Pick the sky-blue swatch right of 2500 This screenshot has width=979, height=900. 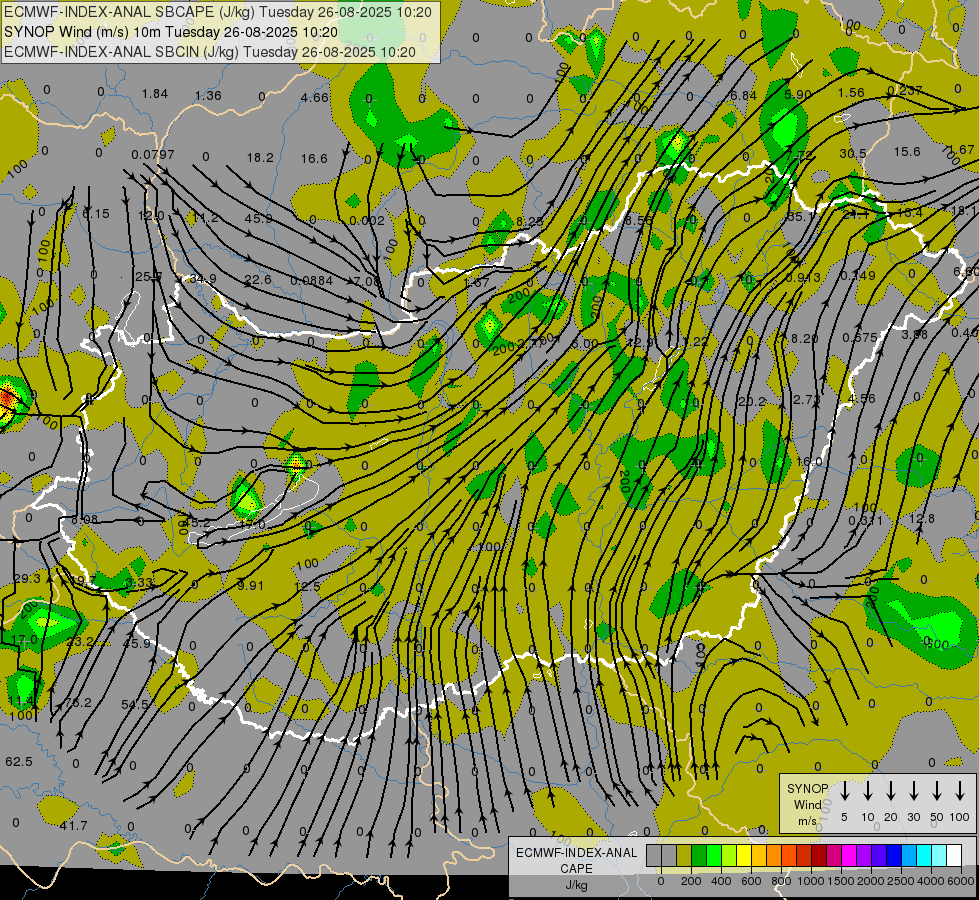909,856
